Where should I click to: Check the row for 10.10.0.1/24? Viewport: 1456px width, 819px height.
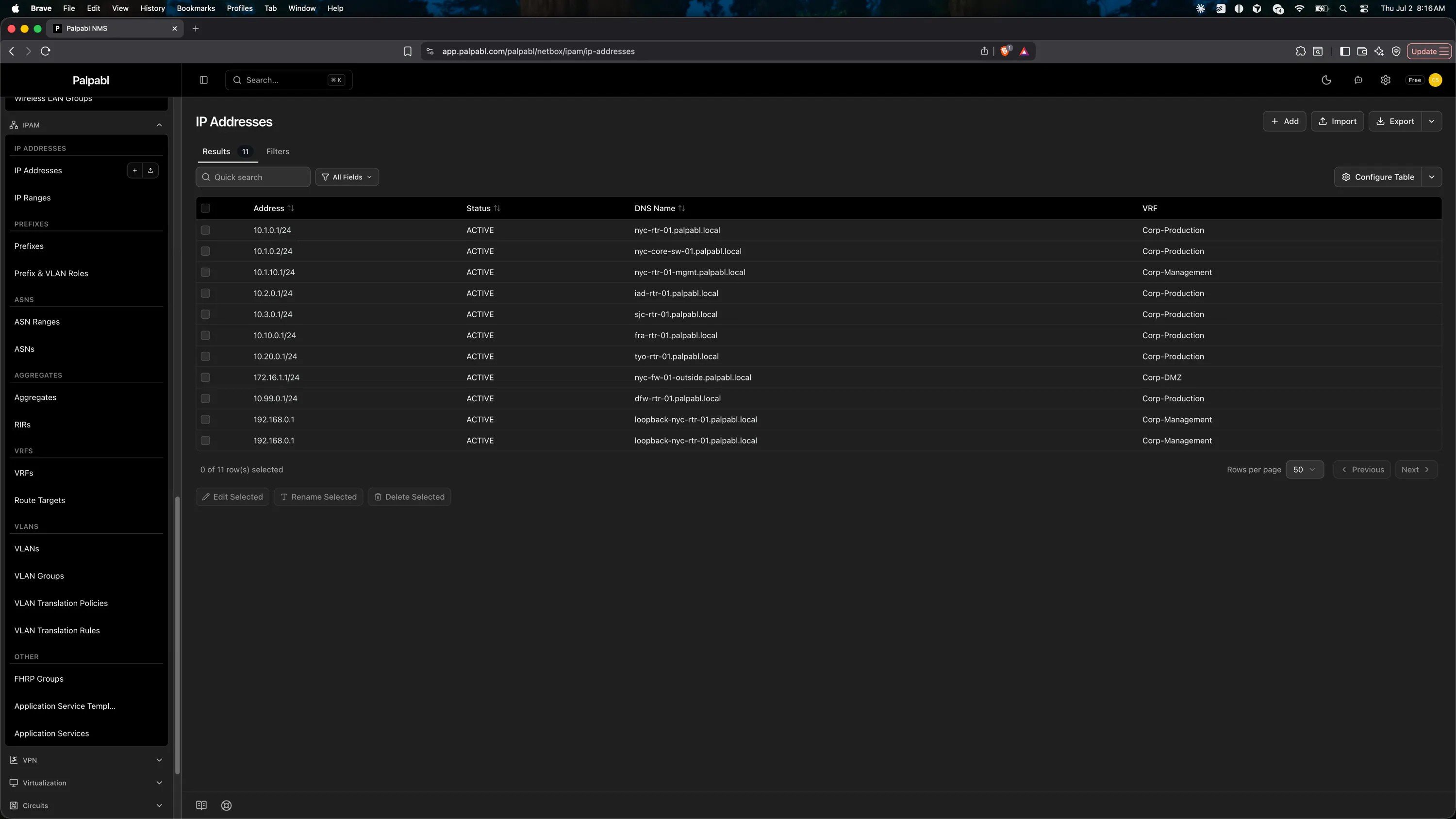click(205, 335)
